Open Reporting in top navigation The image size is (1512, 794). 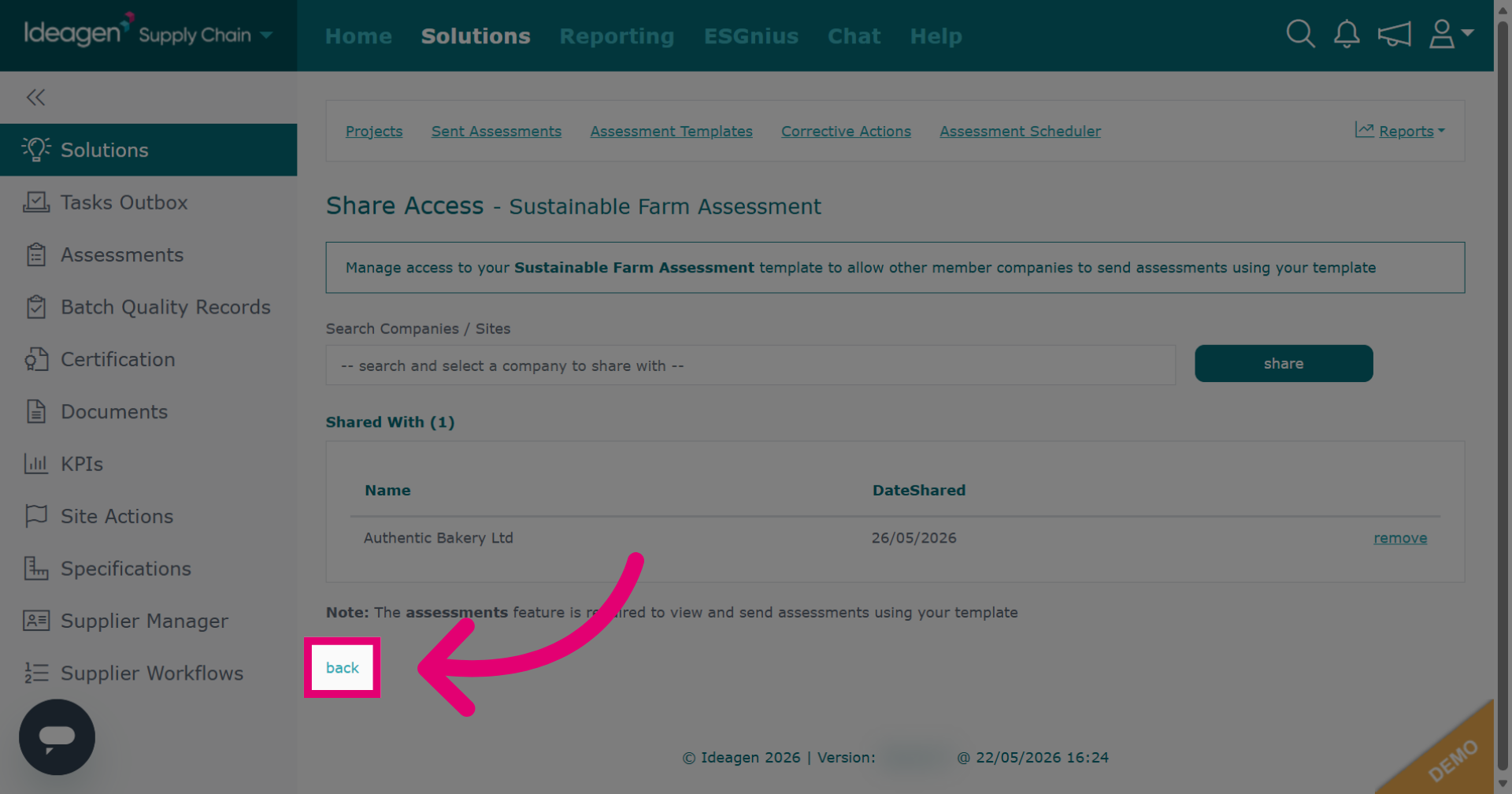point(617,36)
